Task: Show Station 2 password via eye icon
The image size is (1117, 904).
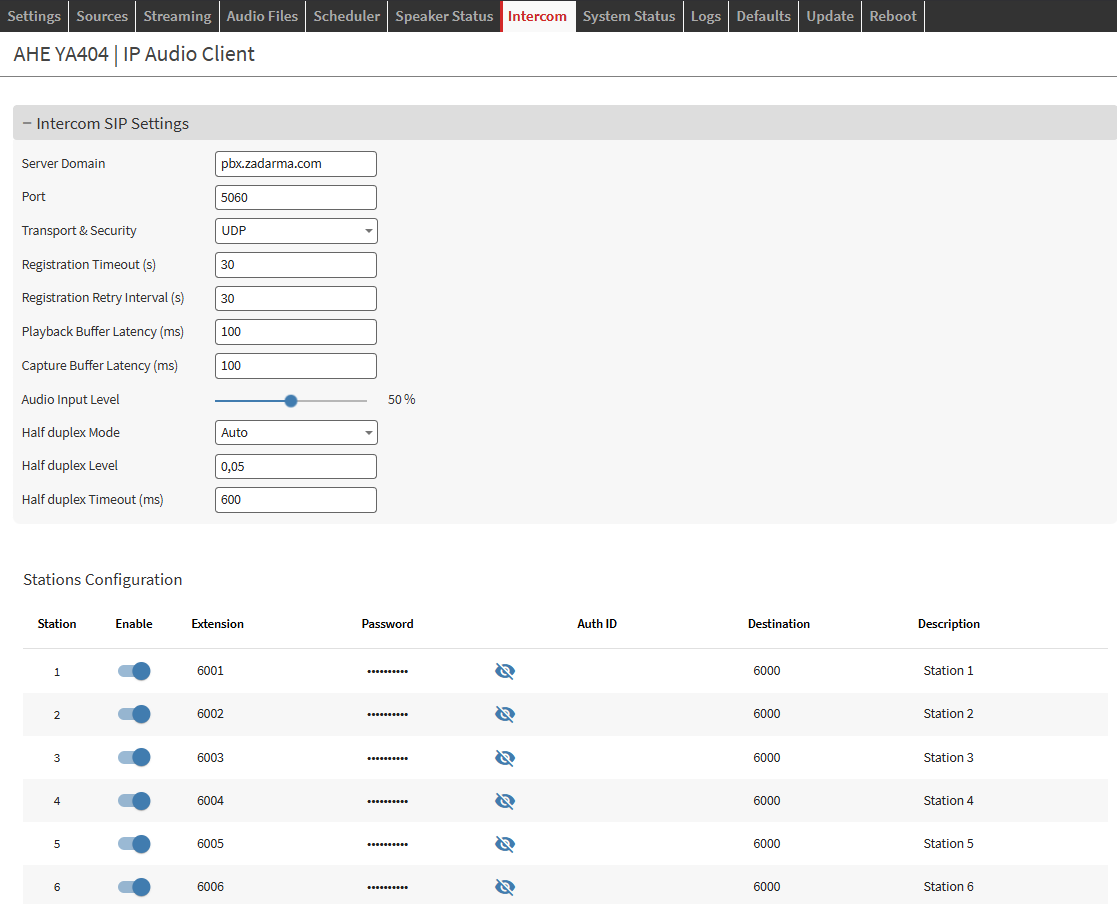Action: [505, 714]
